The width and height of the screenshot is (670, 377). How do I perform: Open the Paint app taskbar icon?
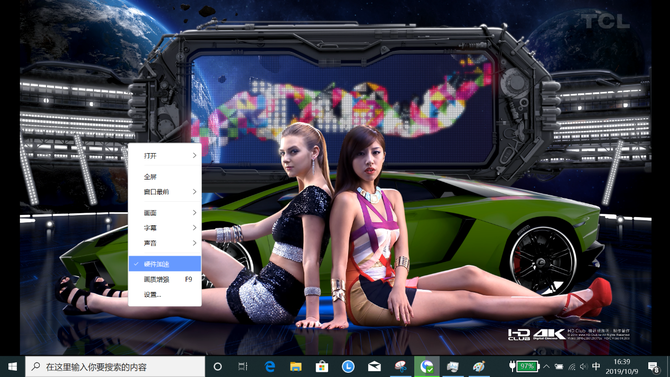pyautogui.click(x=479, y=366)
